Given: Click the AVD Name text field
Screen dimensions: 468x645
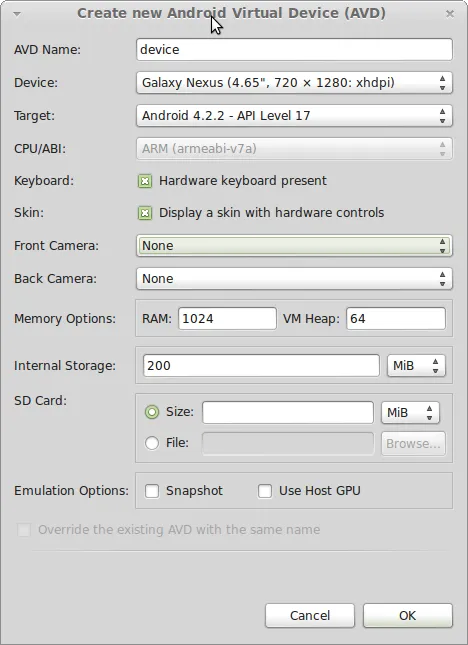Looking at the screenshot, I should [x=294, y=50].
